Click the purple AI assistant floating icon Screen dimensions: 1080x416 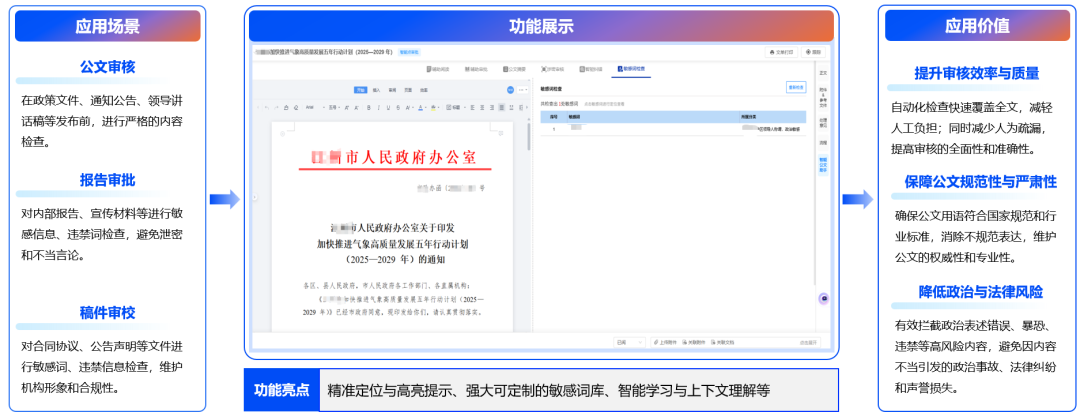tap(824, 298)
